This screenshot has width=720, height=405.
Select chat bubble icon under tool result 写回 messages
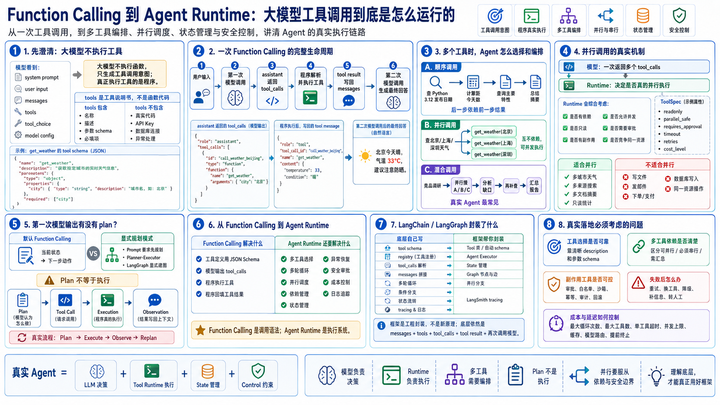[349, 101]
